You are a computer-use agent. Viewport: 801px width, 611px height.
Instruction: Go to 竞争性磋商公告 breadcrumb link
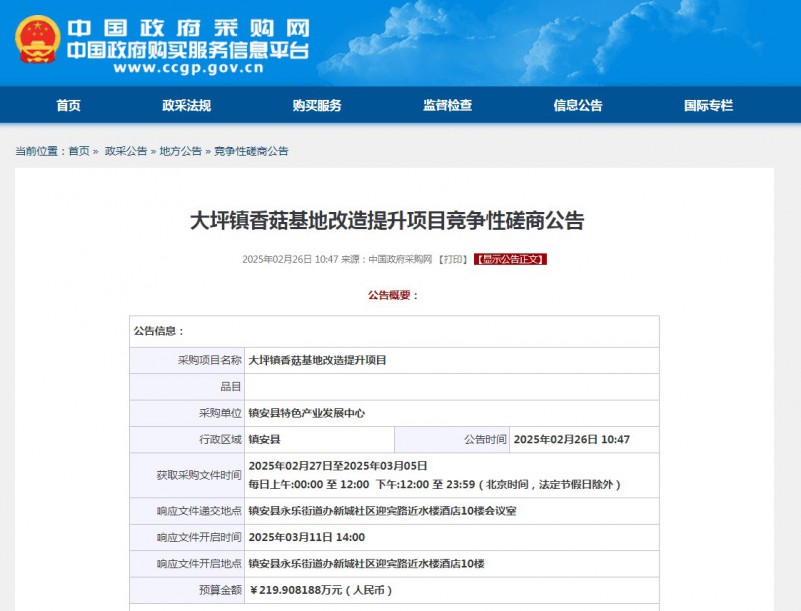click(x=251, y=151)
